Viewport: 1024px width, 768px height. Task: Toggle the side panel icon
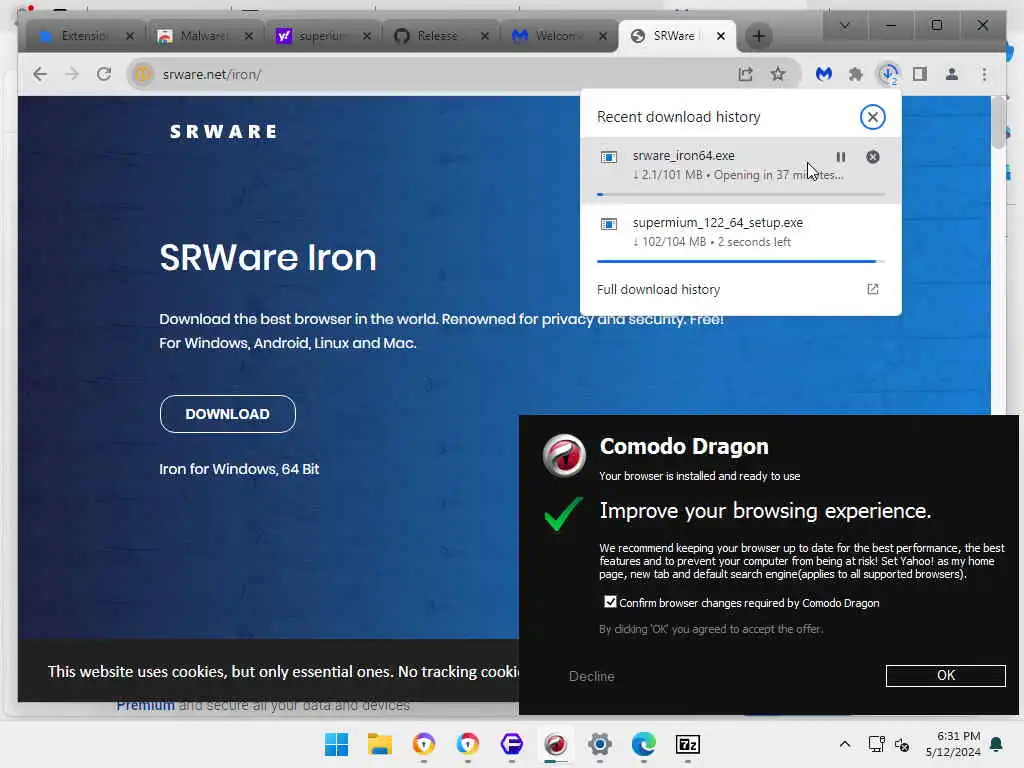[920, 74]
